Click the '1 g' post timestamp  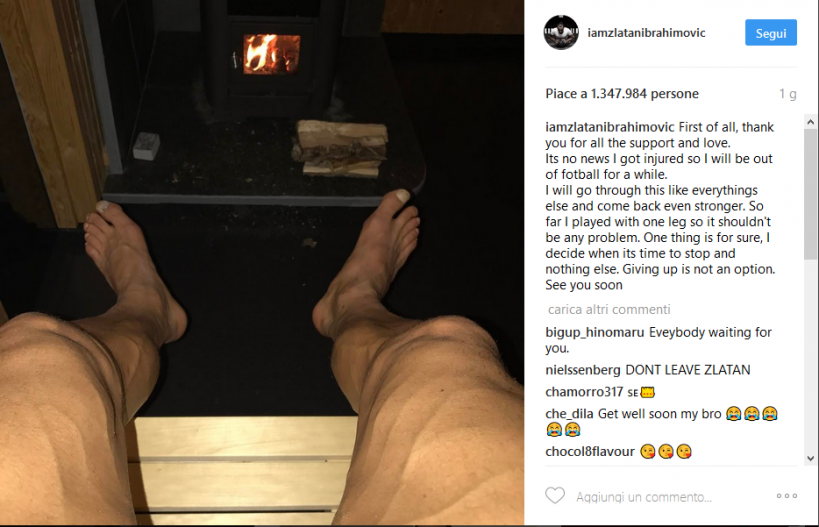pyautogui.click(x=788, y=93)
